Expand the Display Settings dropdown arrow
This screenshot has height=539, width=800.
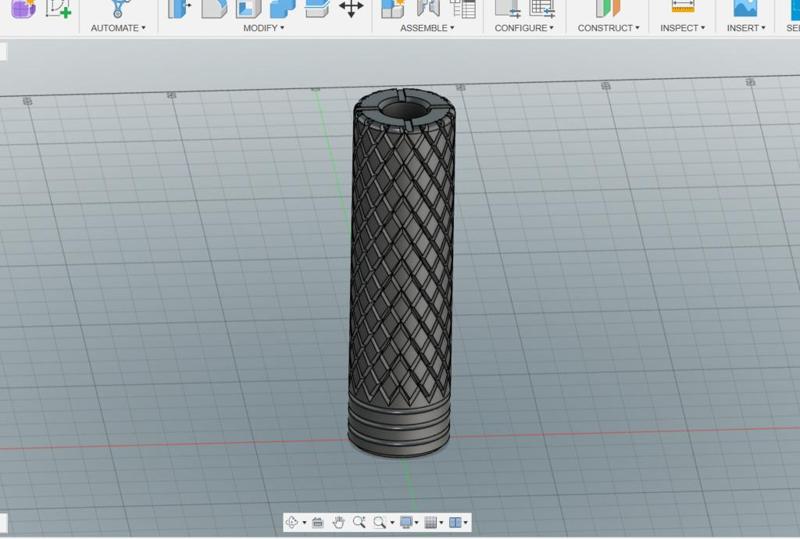pos(416,523)
